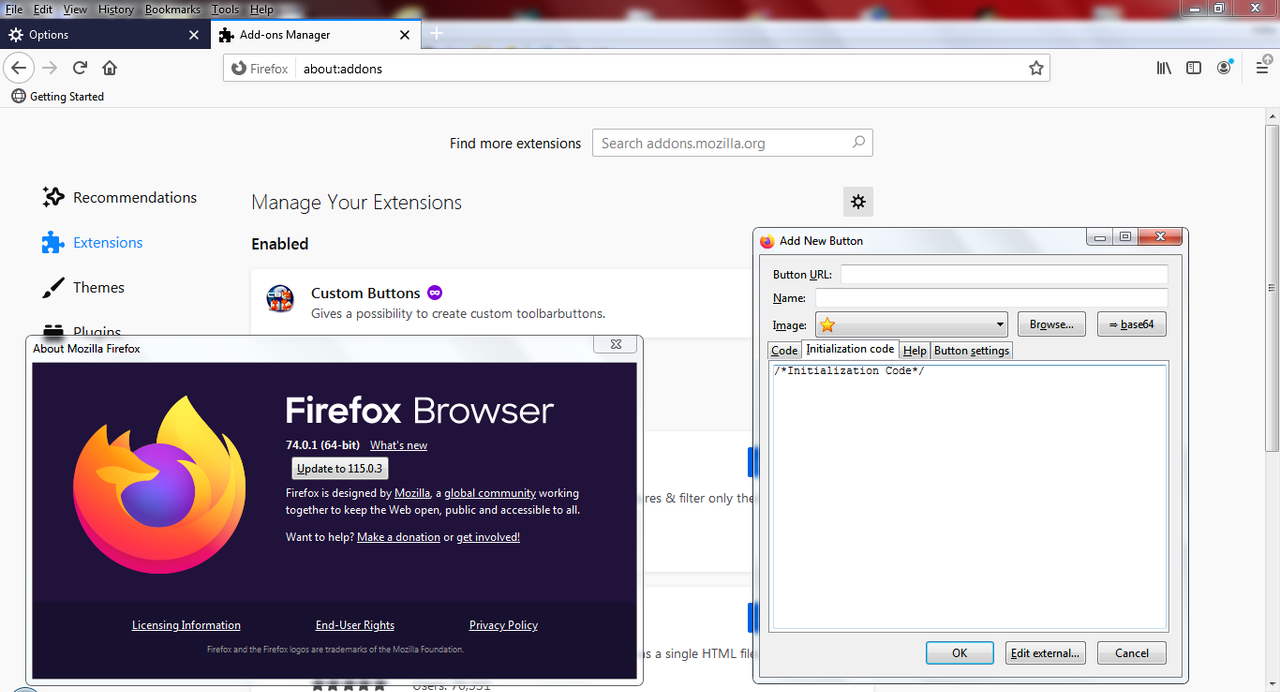Screen dimensions: 1280x692
Task: Open the Button settings tab
Action: tap(971, 350)
